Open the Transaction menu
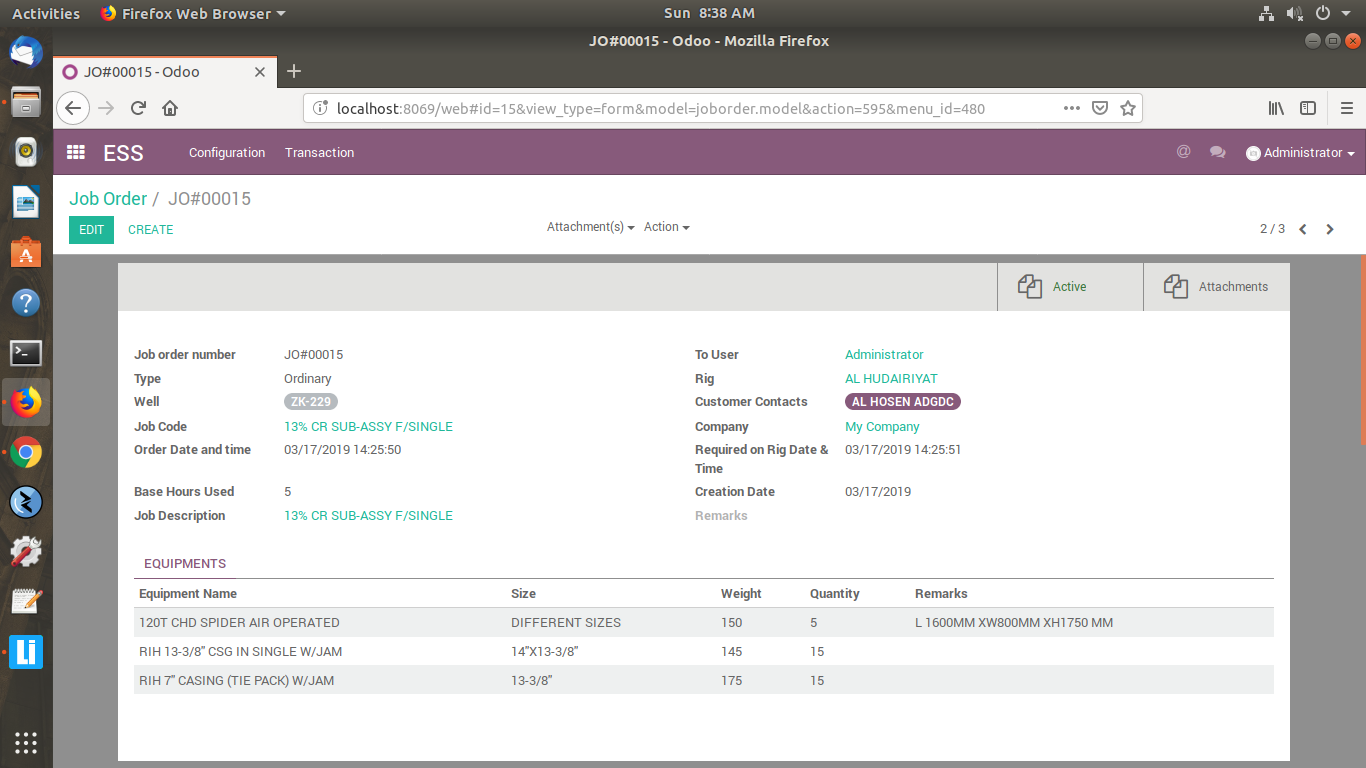This screenshot has height=768, width=1366. pos(319,152)
